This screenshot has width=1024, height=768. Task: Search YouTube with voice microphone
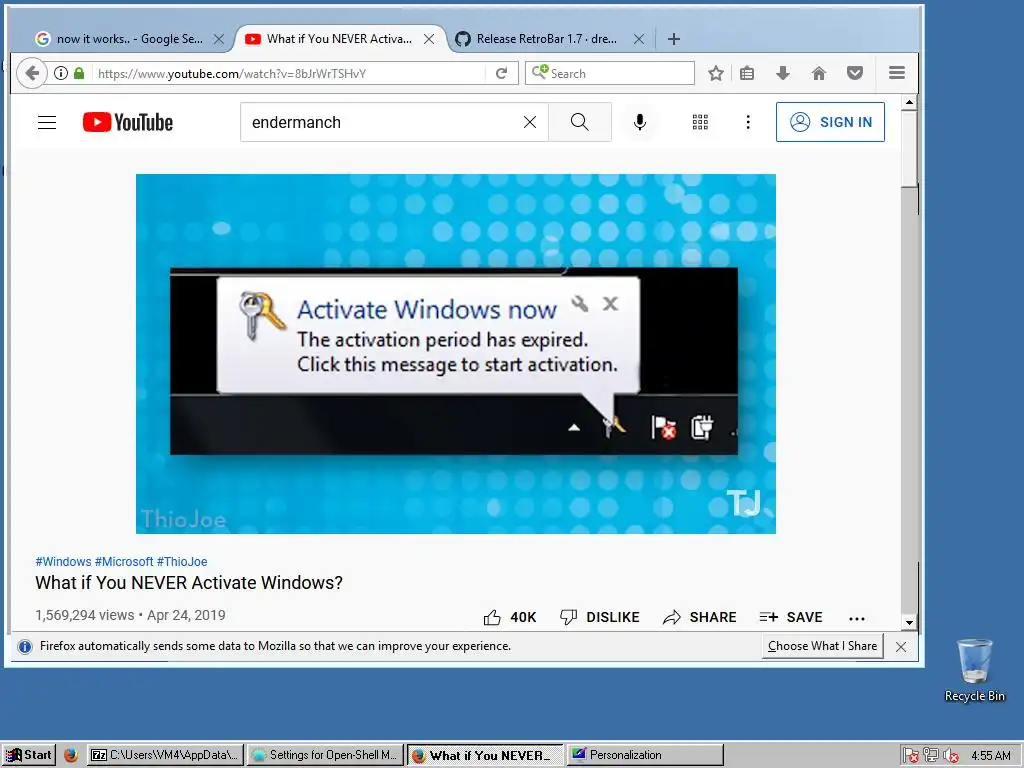640,122
